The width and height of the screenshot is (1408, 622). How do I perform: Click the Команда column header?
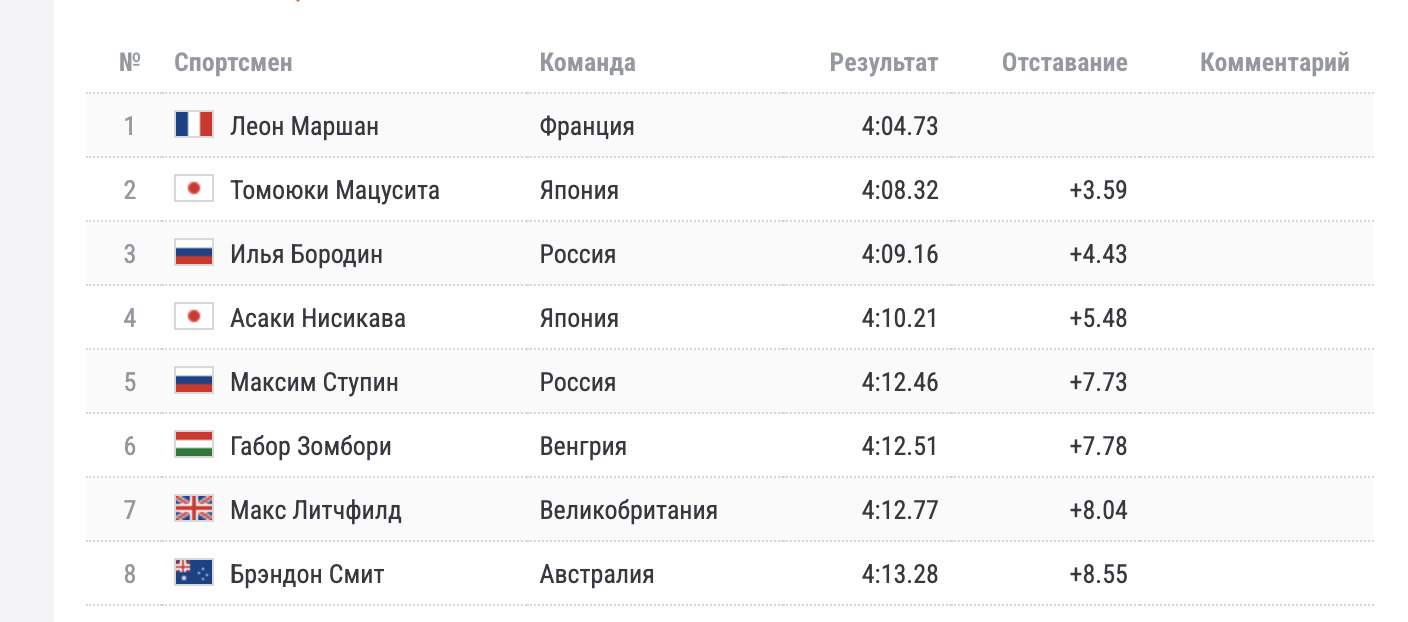pyautogui.click(x=587, y=62)
